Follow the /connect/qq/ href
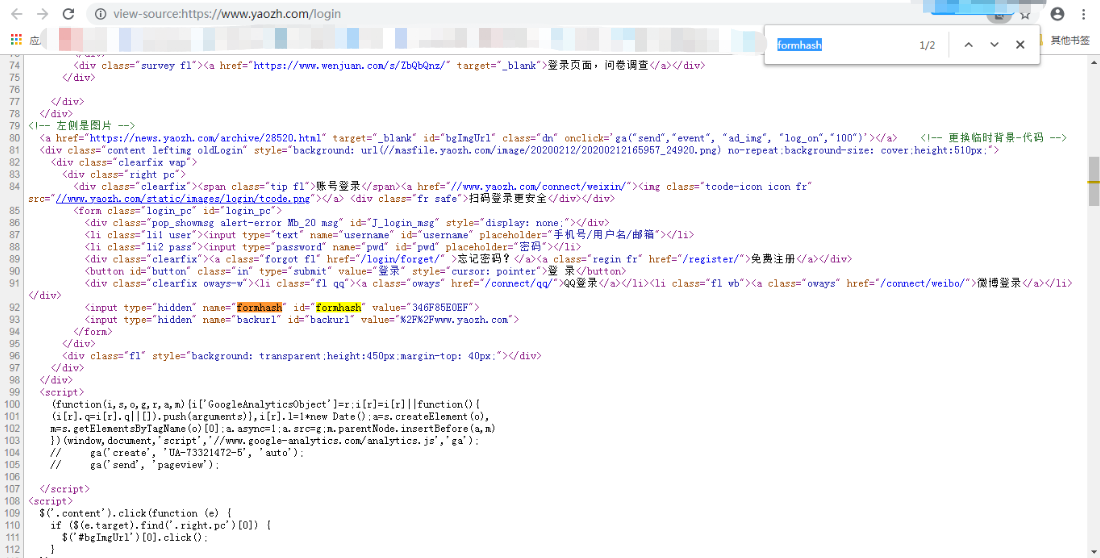 [517, 284]
